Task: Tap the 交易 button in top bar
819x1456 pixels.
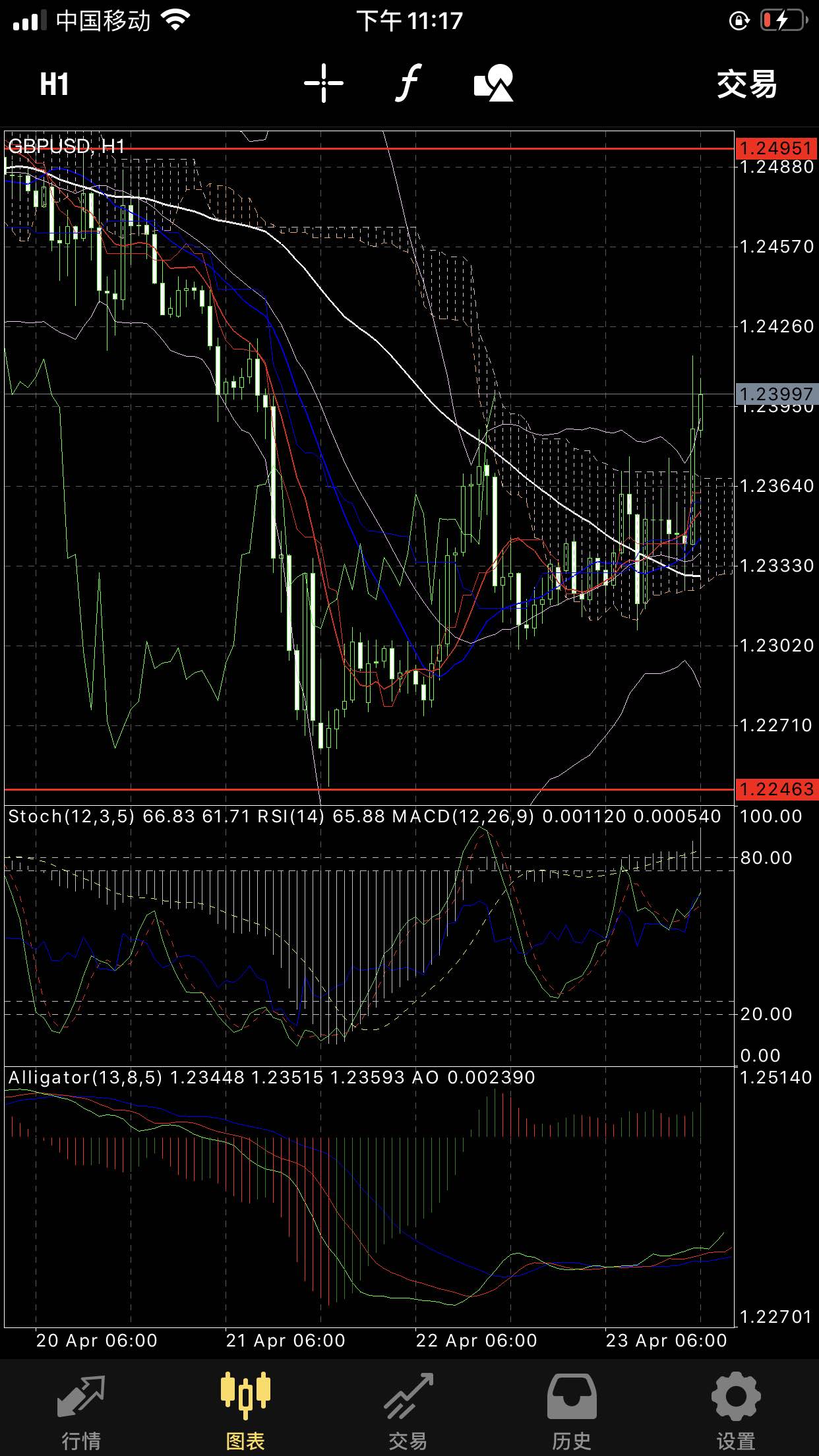Action: click(746, 84)
